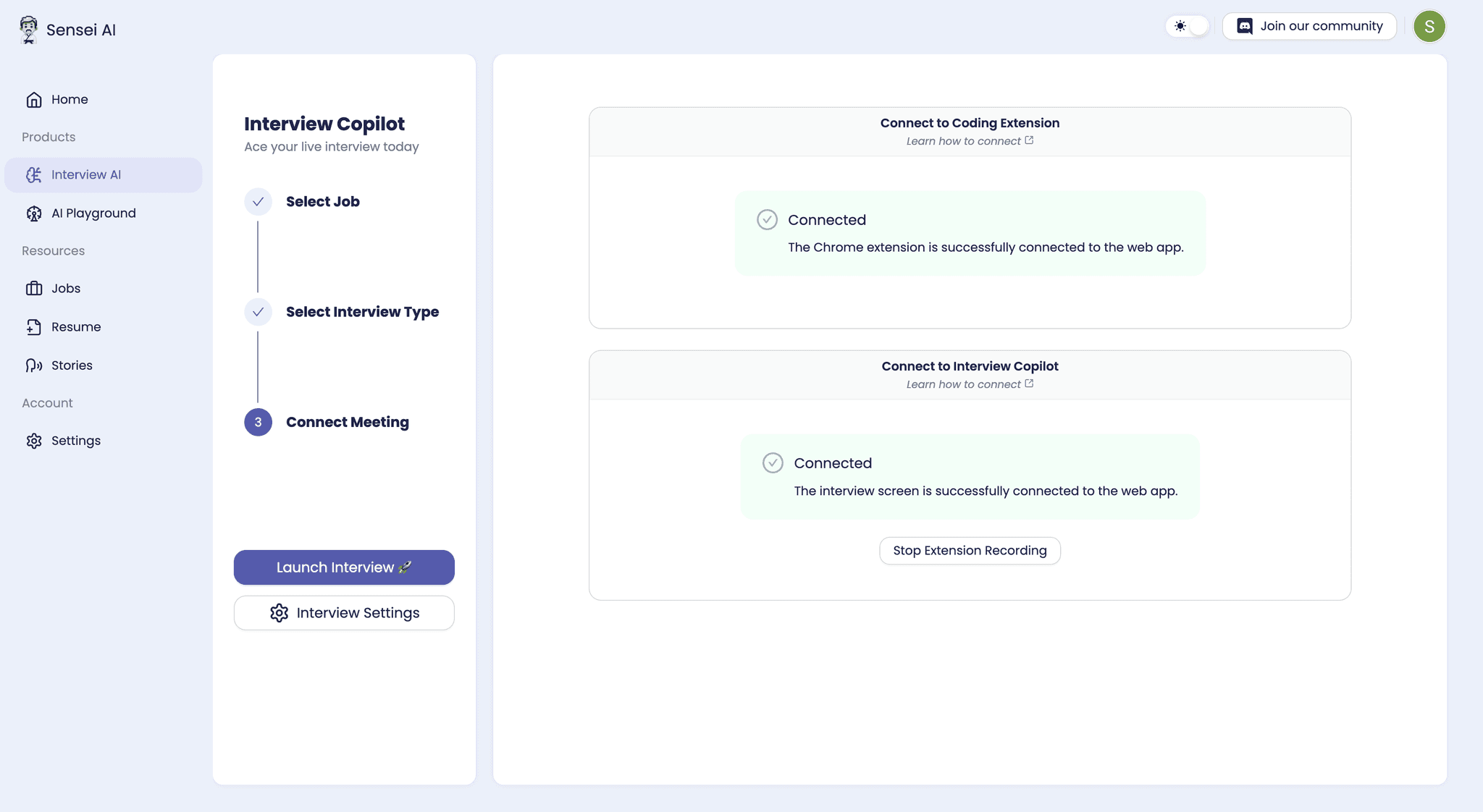Open Settings via the gear icon
The image size is (1483, 812).
point(34,440)
